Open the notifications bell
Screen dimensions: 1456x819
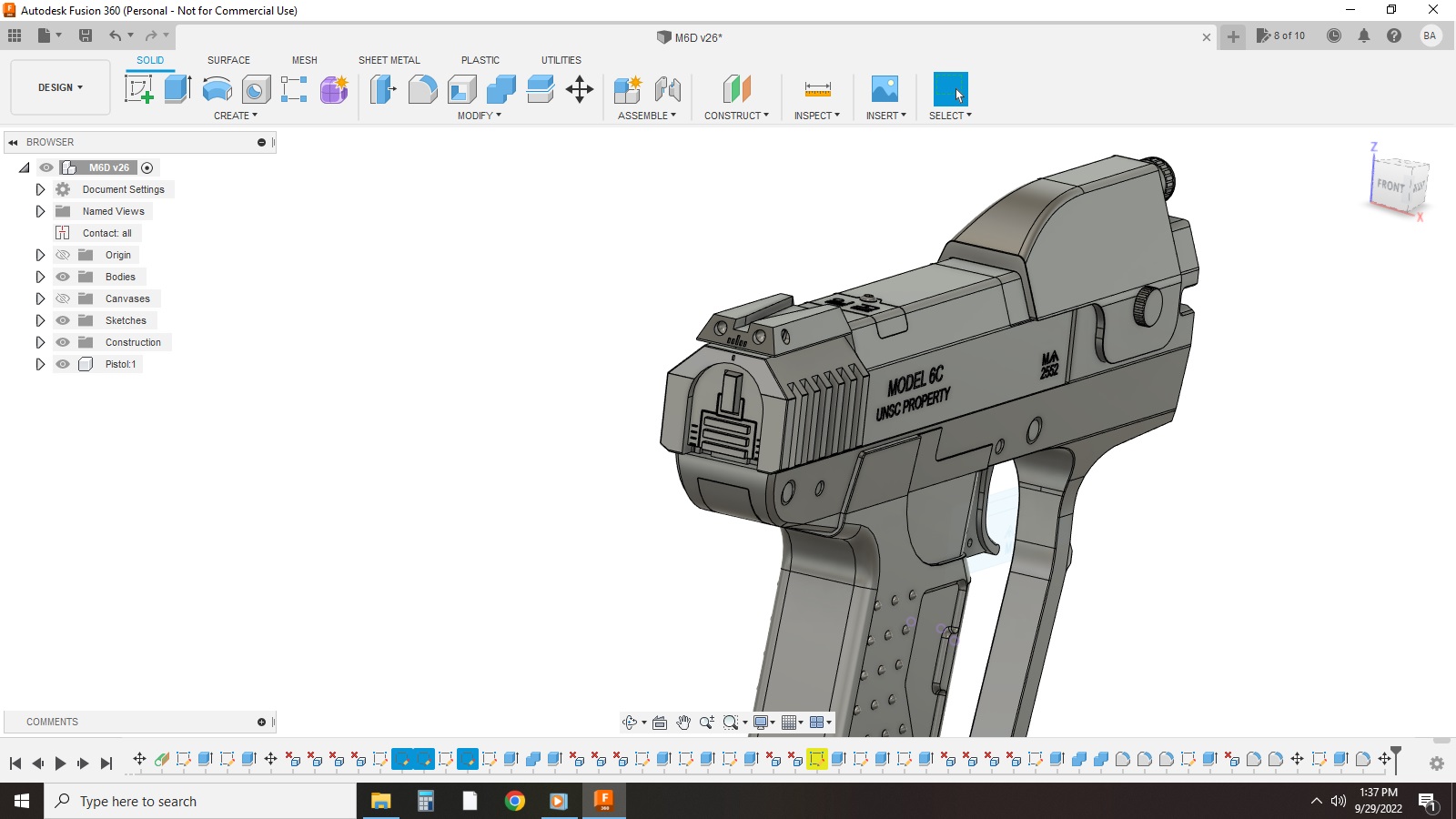(1364, 35)
